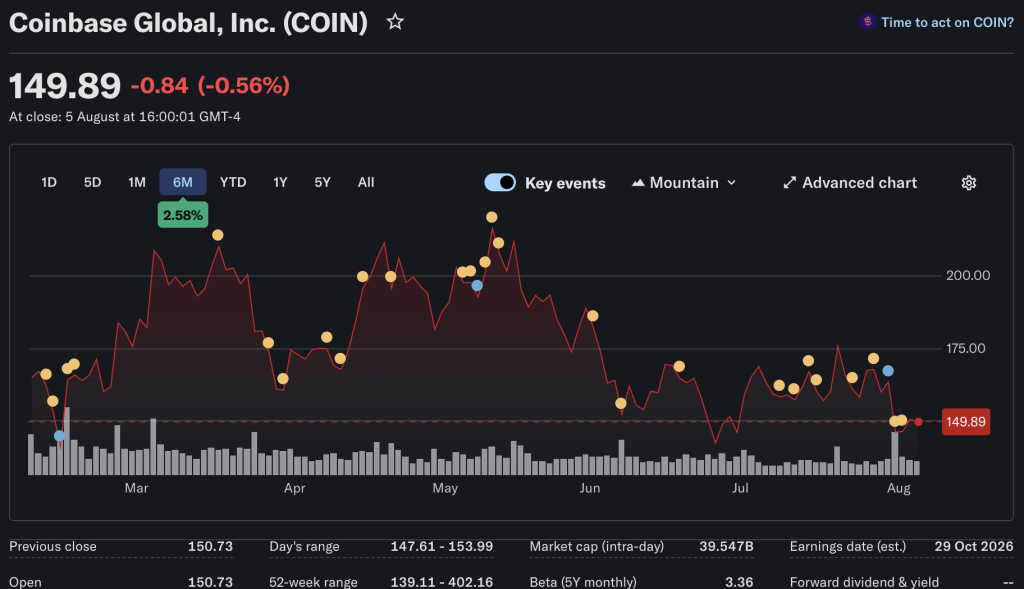This screenshot has height=589, width=1024.
Task: Select the 5D time range
Action: (x=93, y=182)
